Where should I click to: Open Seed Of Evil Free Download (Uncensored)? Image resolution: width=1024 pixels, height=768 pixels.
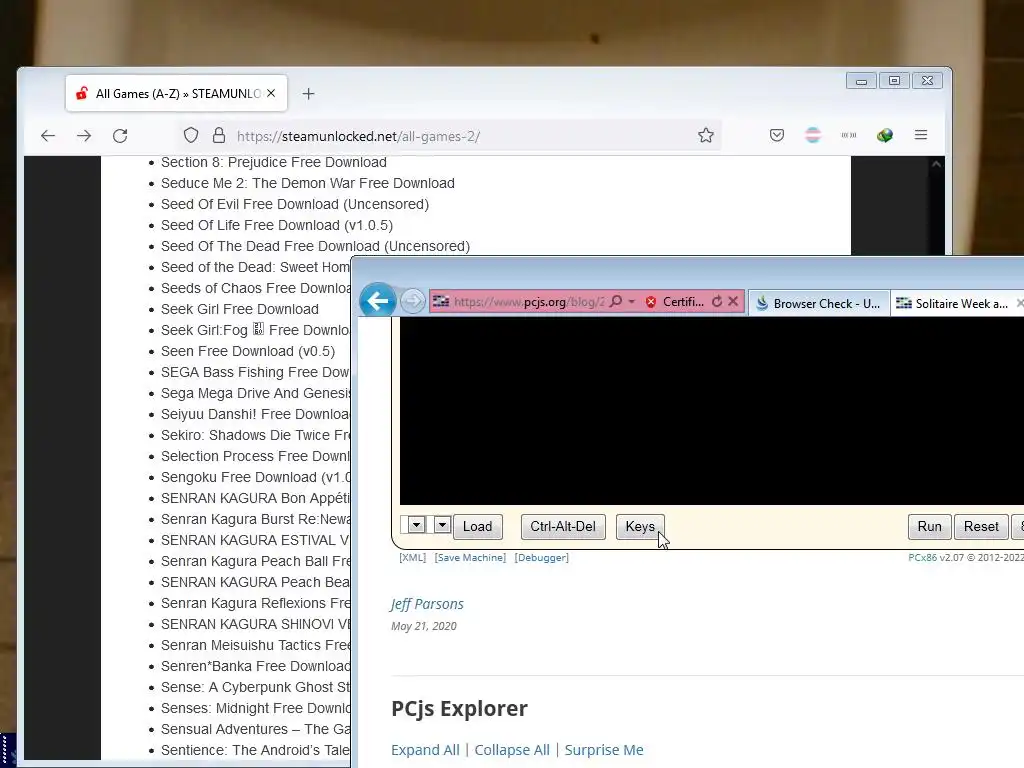pyautogui.click(x=295, y=204)
